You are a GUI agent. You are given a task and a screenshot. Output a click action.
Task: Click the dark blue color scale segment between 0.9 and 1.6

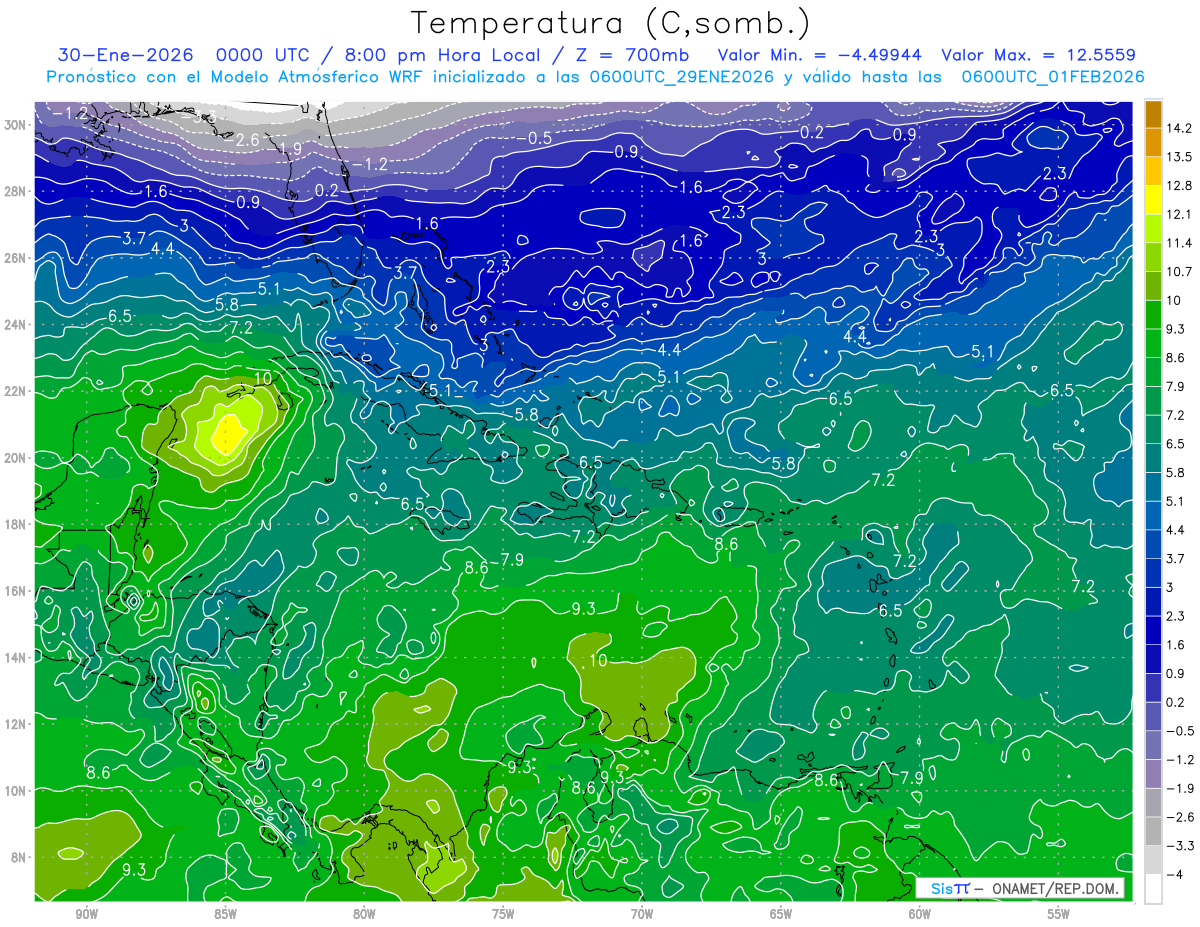1153,659
